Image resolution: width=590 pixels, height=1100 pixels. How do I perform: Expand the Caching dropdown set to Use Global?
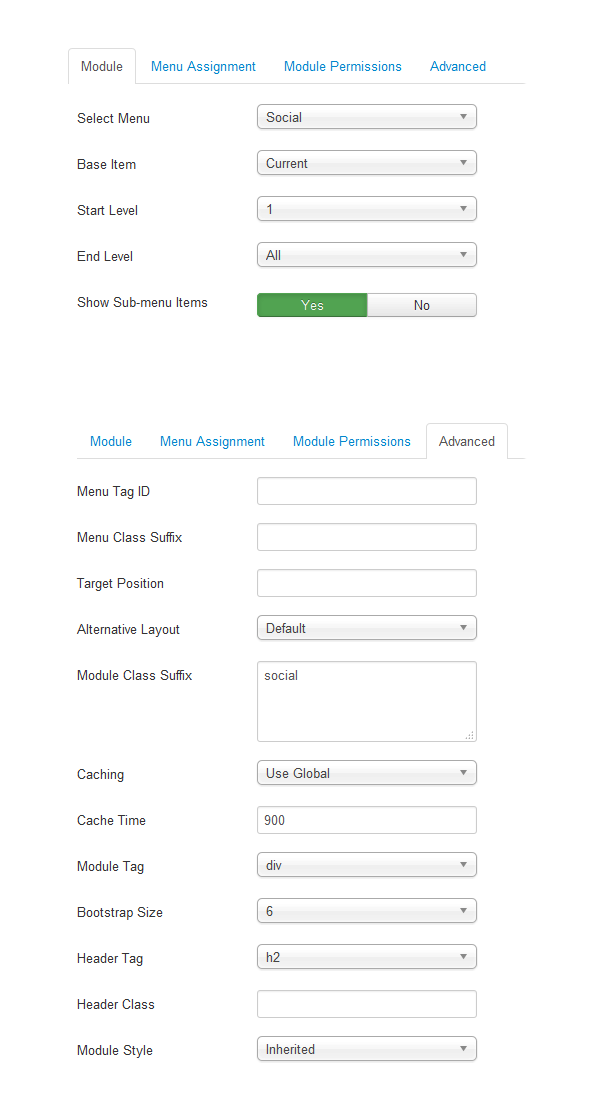click(366, 773)
